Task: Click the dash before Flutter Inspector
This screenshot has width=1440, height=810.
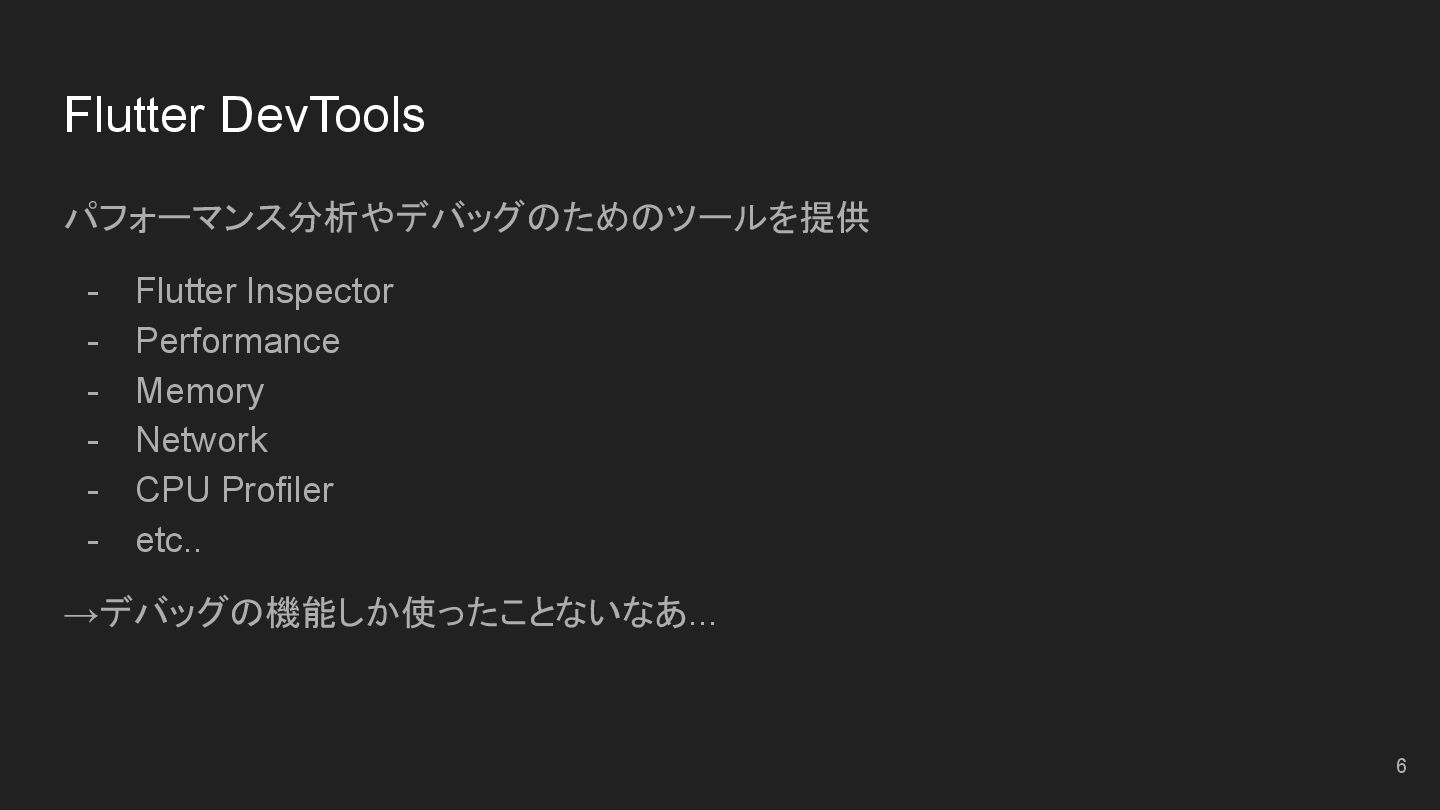Action: [x=93, y=293]
